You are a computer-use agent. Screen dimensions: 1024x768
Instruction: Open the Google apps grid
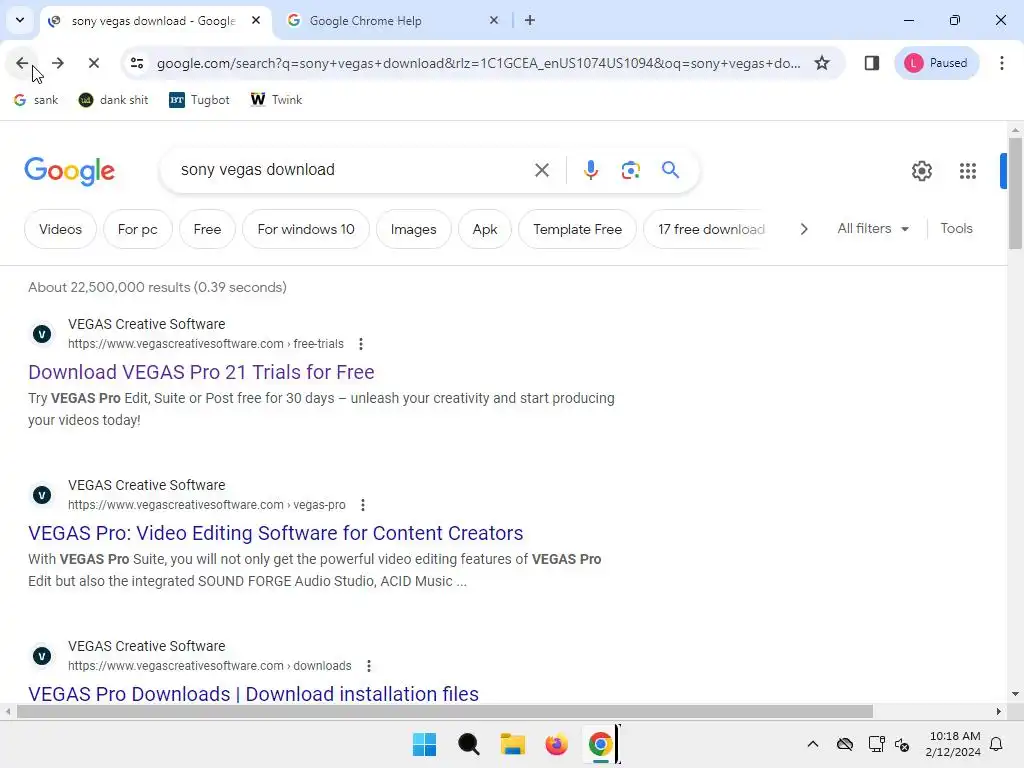(968, 171)
